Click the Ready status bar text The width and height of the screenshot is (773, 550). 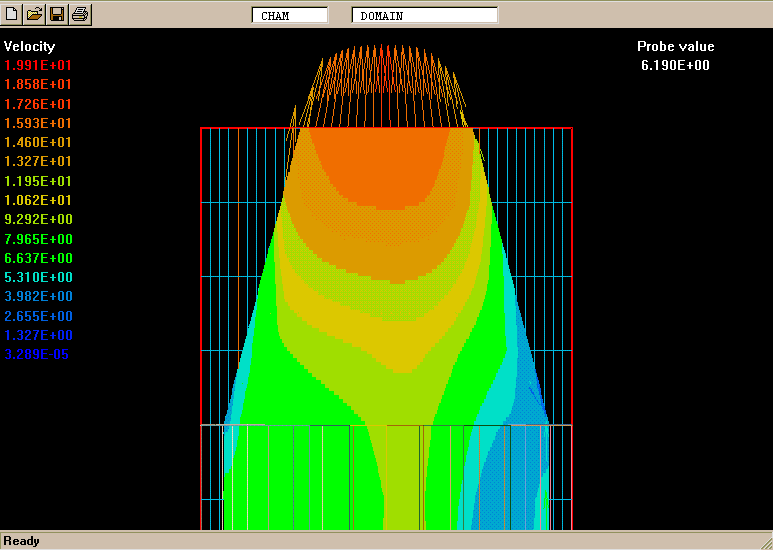21,541
